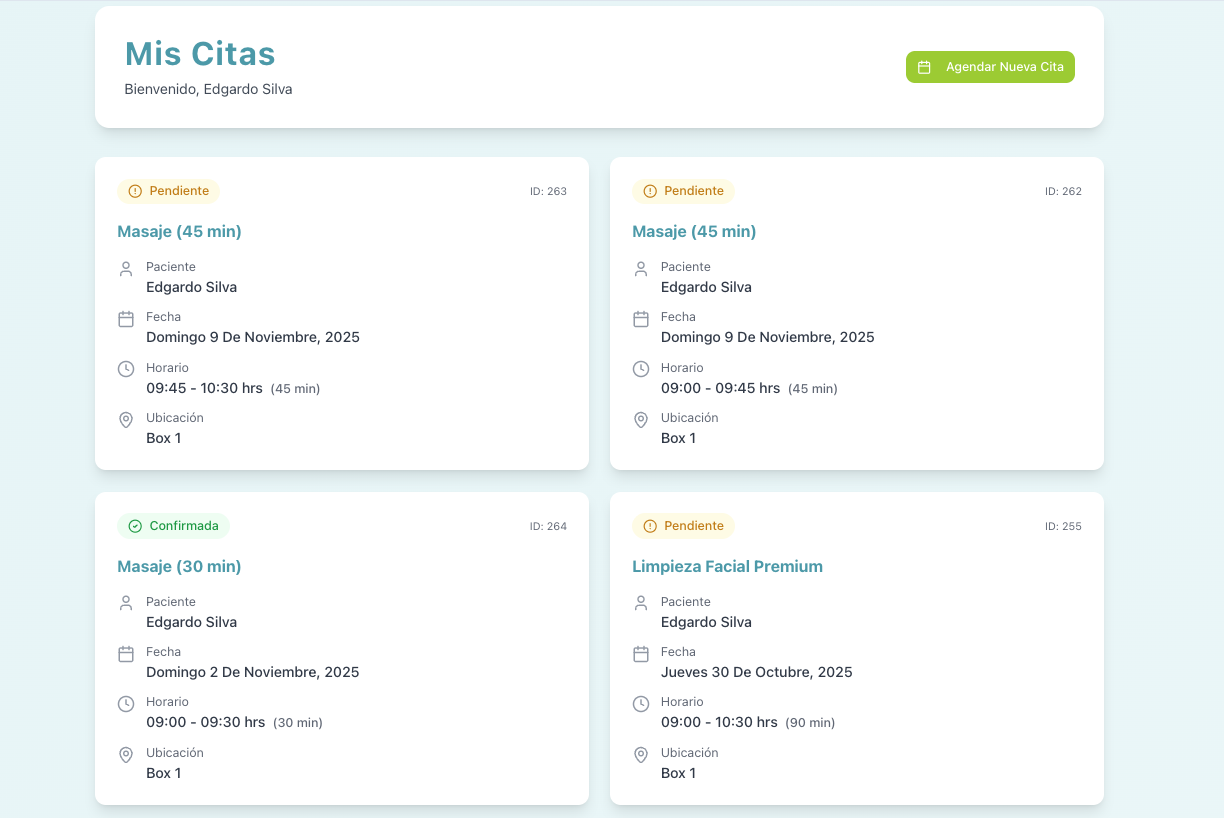Open the Limpieza Facial Premium appointment title
The width and height of the screenshot is (1224, 818).
coord(727,566)
